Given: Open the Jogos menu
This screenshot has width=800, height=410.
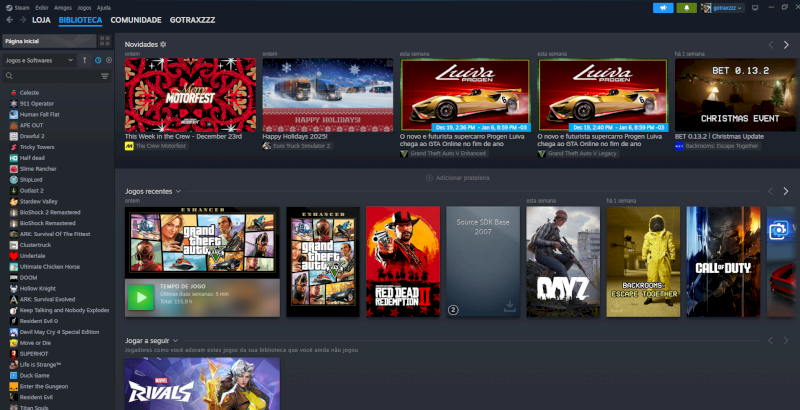Looking at the screenshot, I should point(84,8).
